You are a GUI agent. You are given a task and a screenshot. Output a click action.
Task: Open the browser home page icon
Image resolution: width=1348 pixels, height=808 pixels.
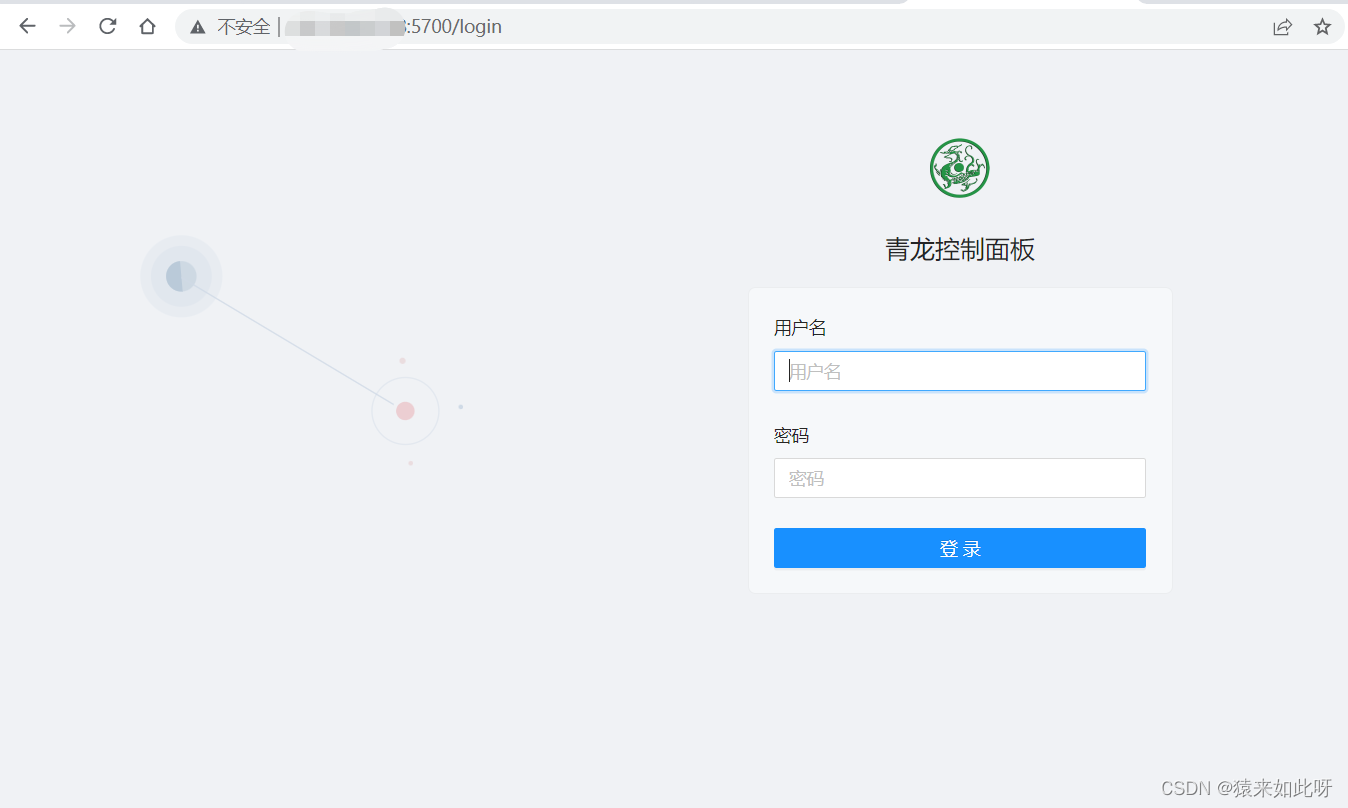coord(147,27)
